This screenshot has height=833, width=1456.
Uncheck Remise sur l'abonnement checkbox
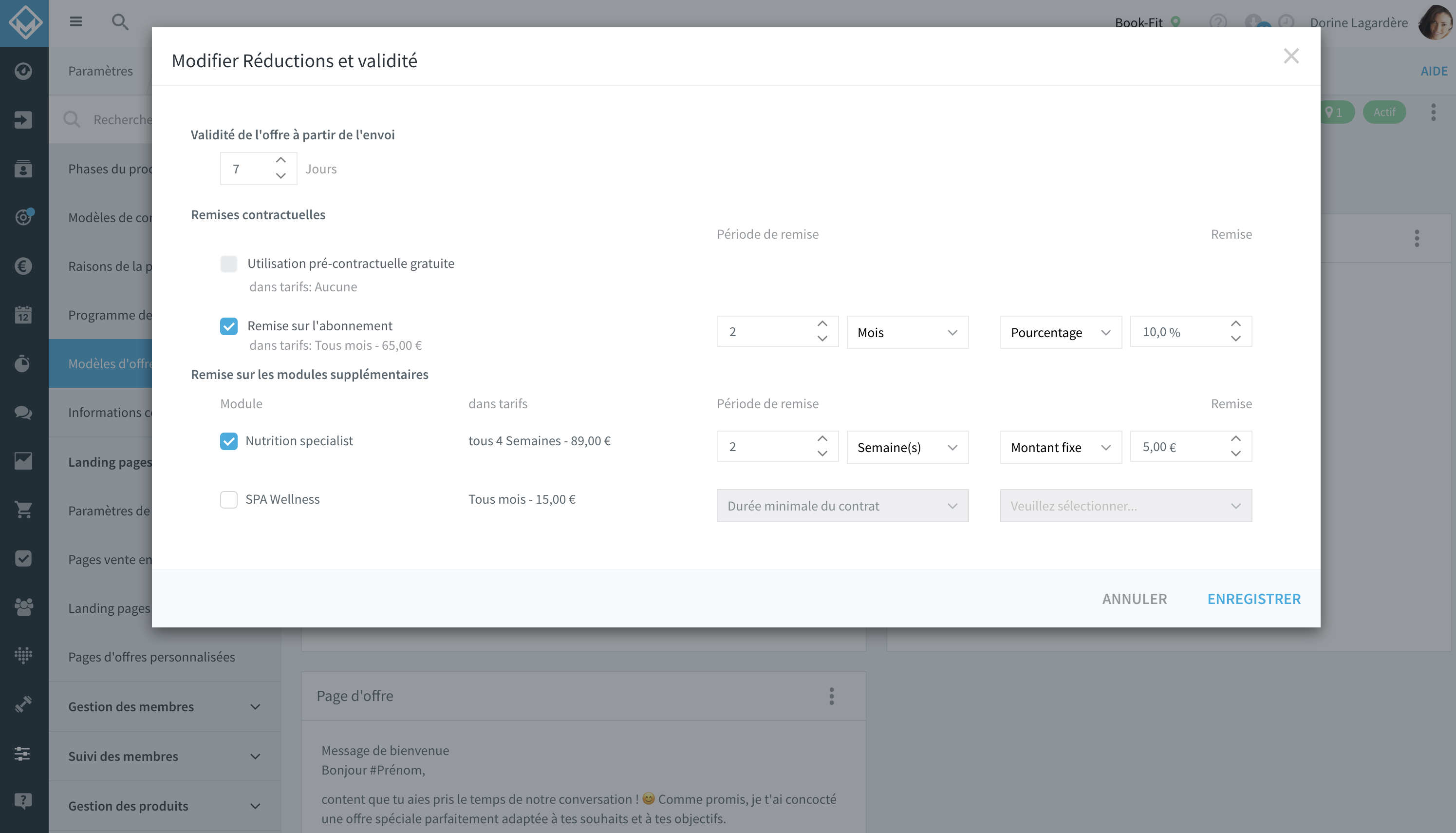229,326
